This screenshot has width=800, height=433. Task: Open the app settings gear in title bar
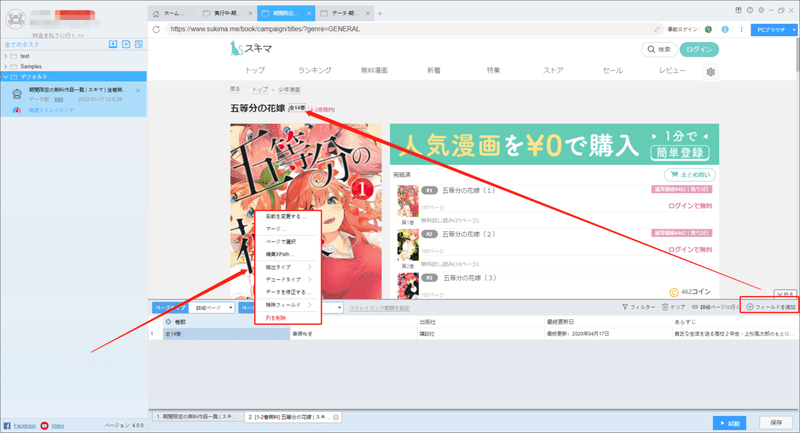pos(761,10)
